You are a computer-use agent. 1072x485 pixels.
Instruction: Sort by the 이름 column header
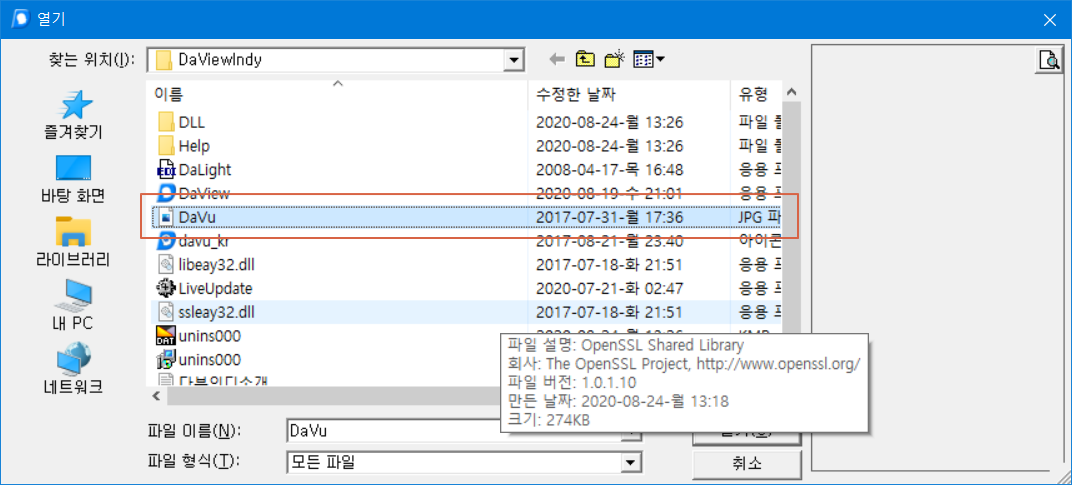tap(337, 94)
